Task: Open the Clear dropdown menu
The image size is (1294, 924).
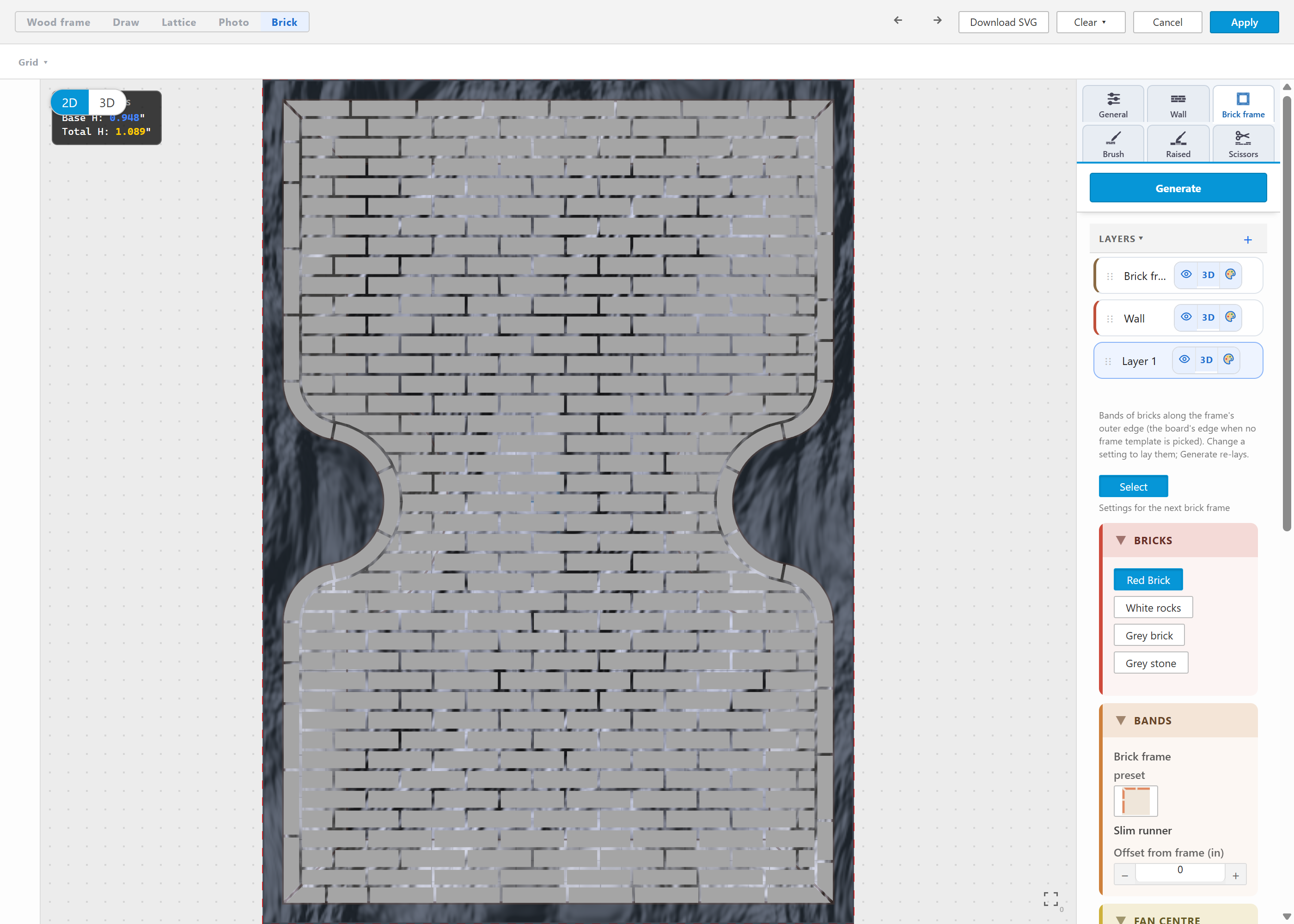Action: (x=1090, y=22)
